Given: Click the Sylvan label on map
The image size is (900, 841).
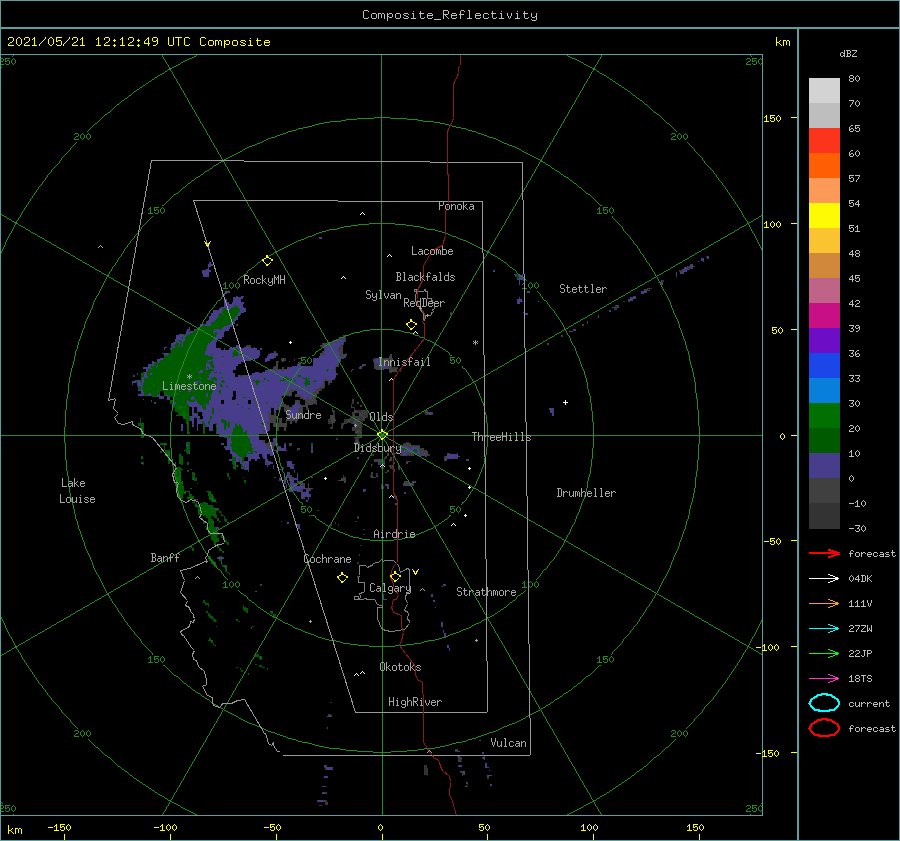Looking at the screenshot, I should (383, 295).
